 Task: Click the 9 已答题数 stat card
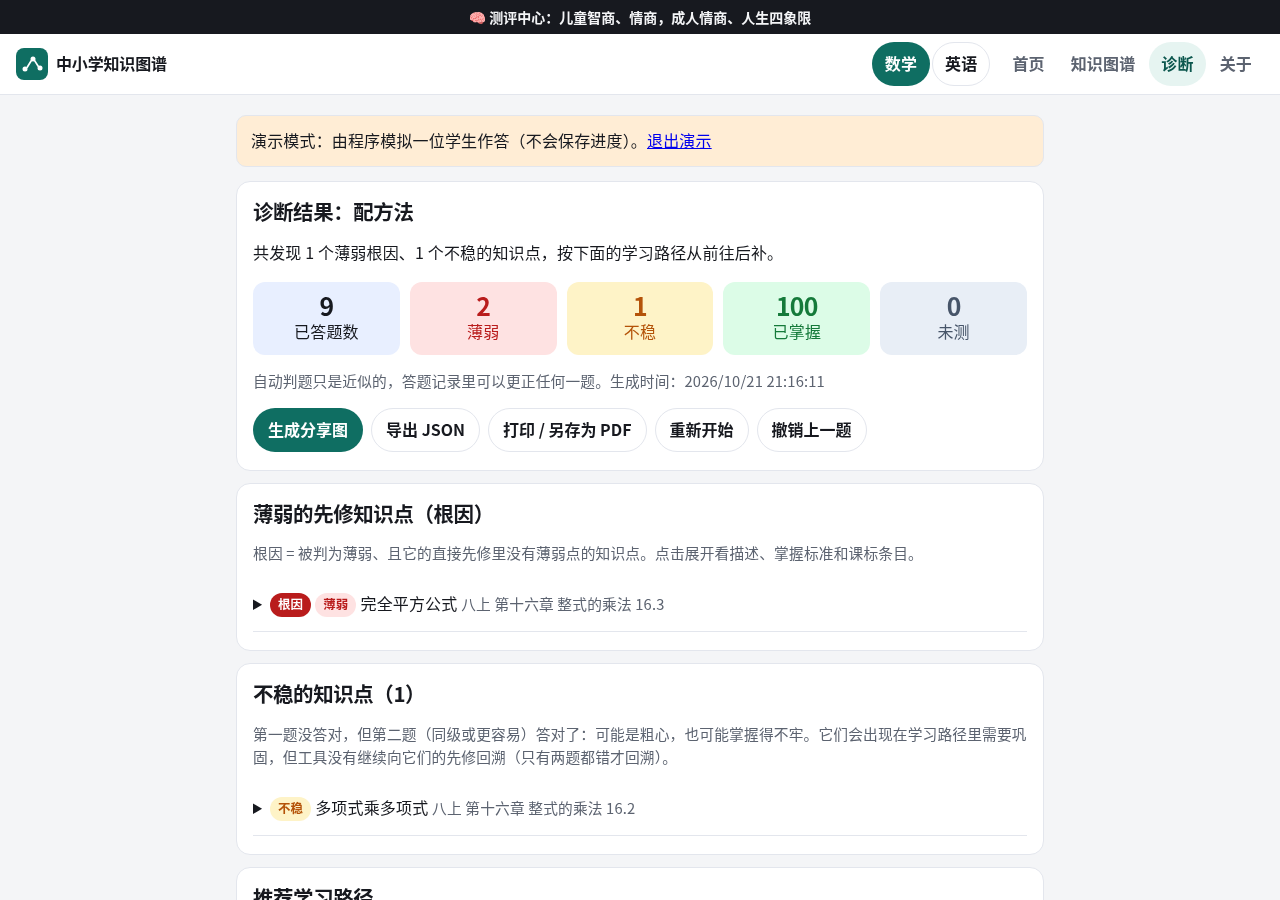coord(326,318)
